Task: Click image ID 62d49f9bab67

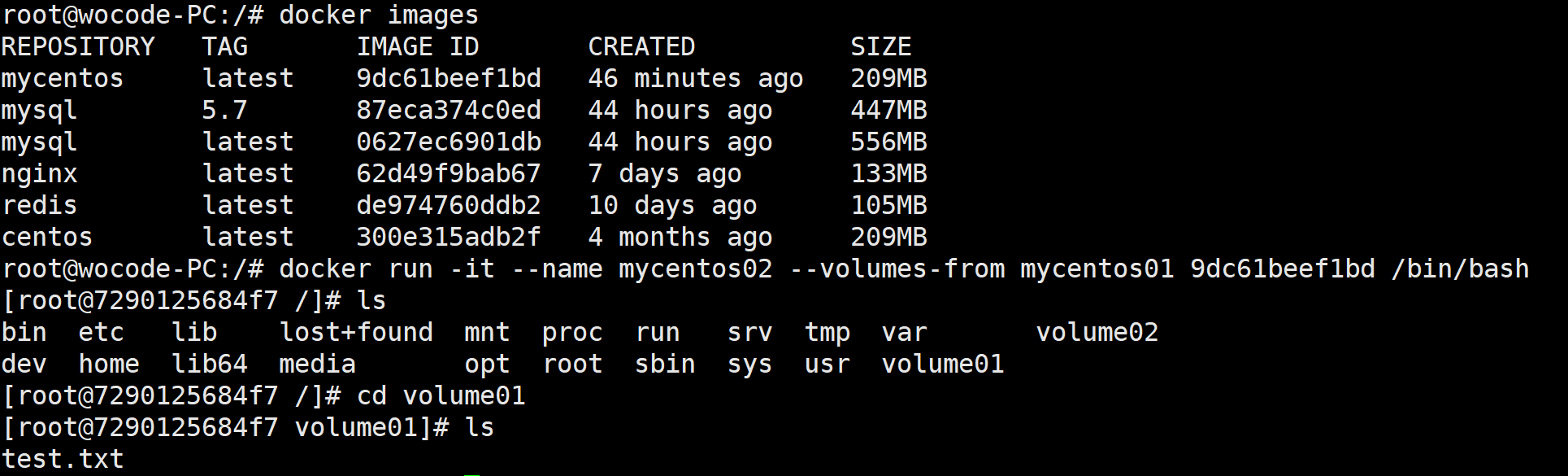Action: [449, 174]
